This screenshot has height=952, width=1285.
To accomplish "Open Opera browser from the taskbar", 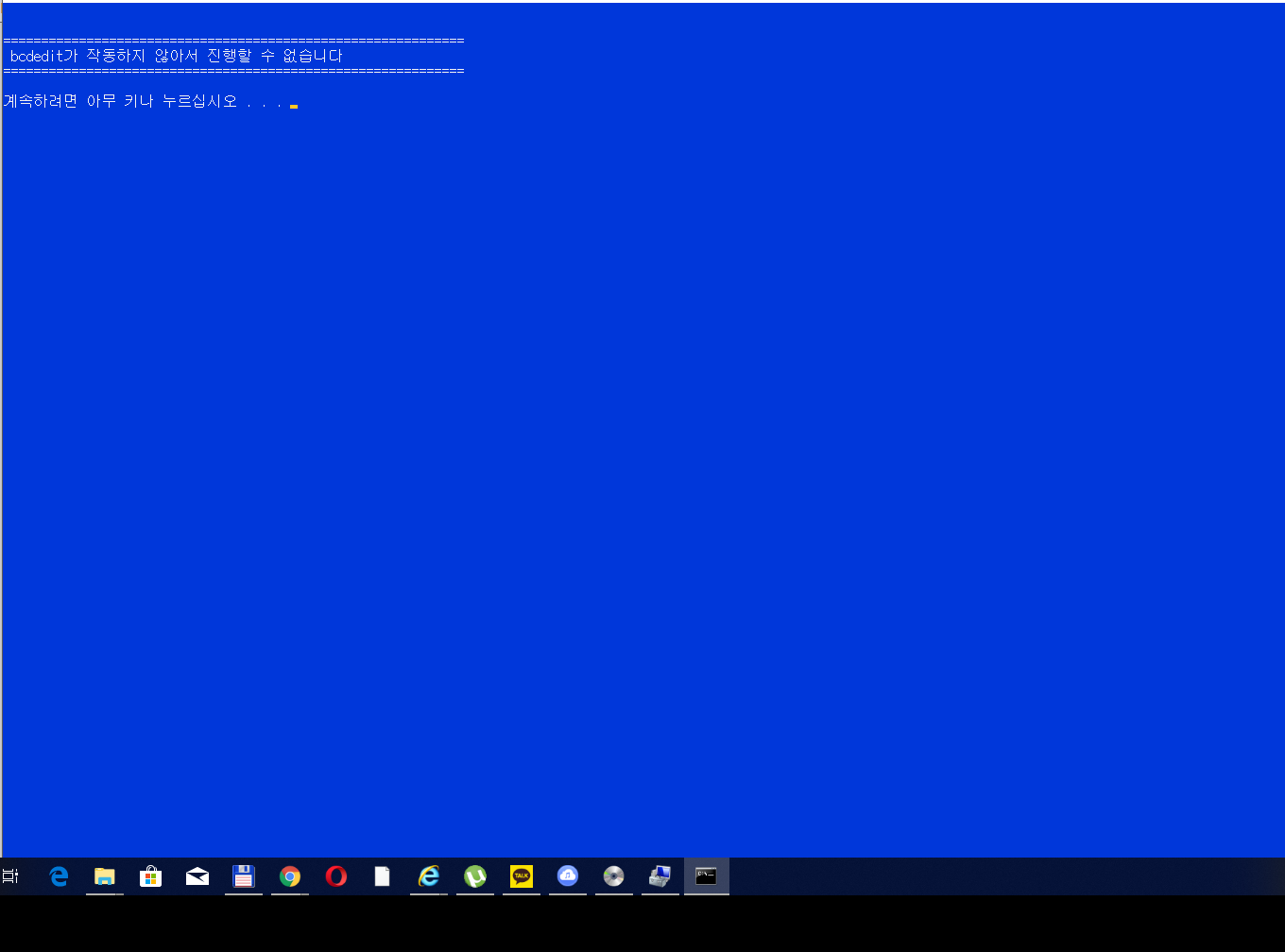I will (x=336, y=876).
